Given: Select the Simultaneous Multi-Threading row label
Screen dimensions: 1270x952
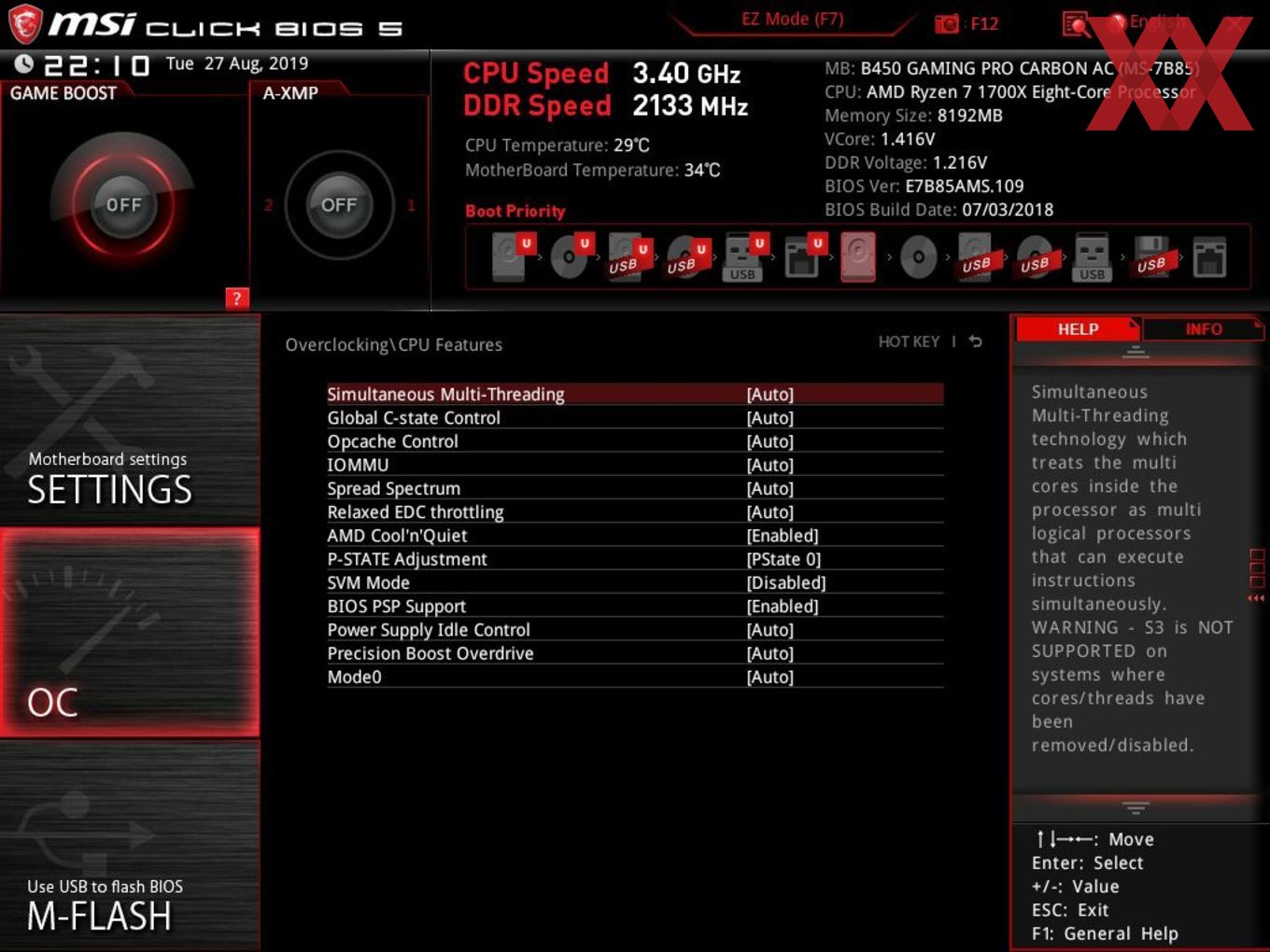Looking at the screenshot, I should (445, 394).
